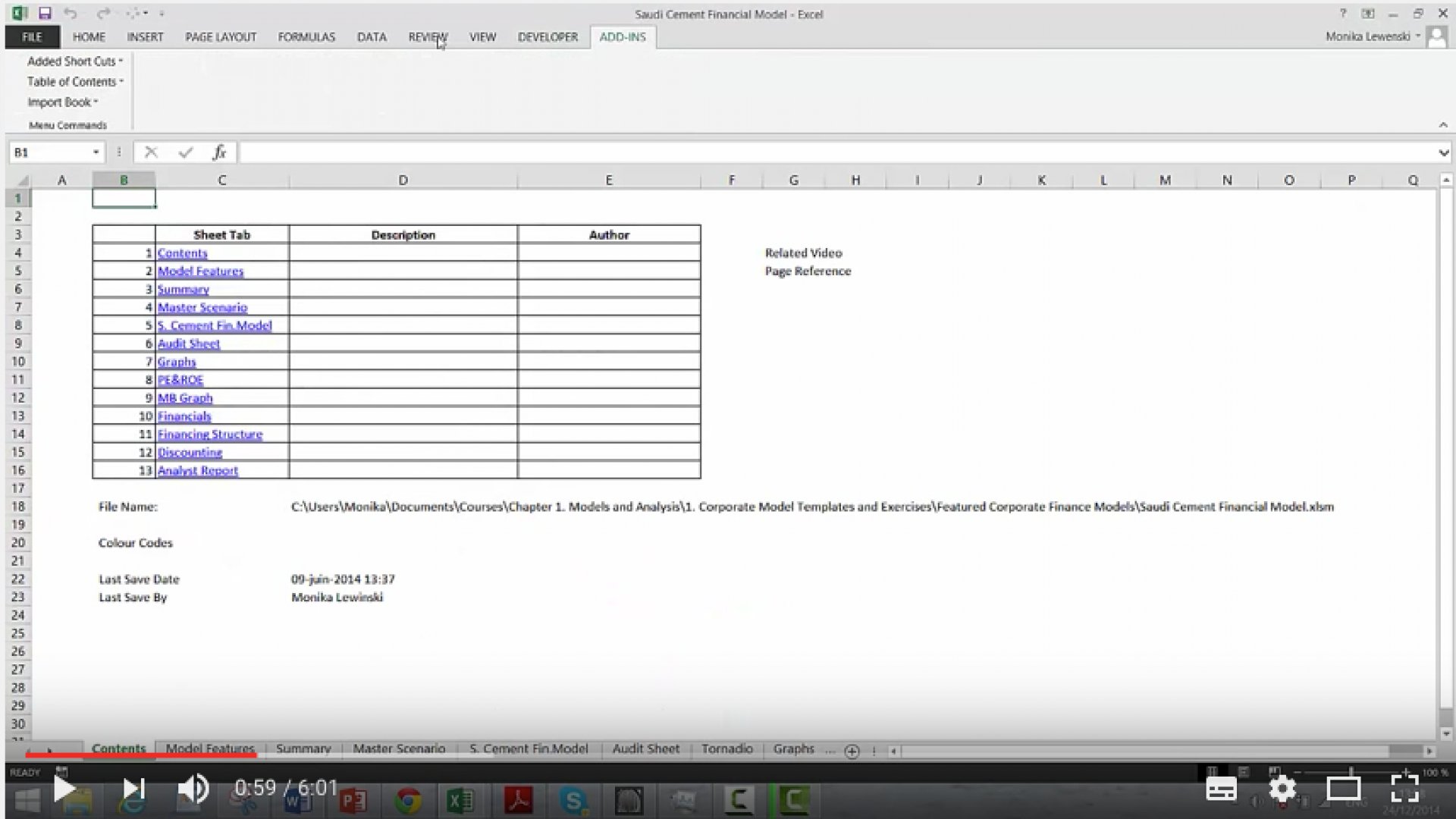Select row 18 header

click(18, 507)
